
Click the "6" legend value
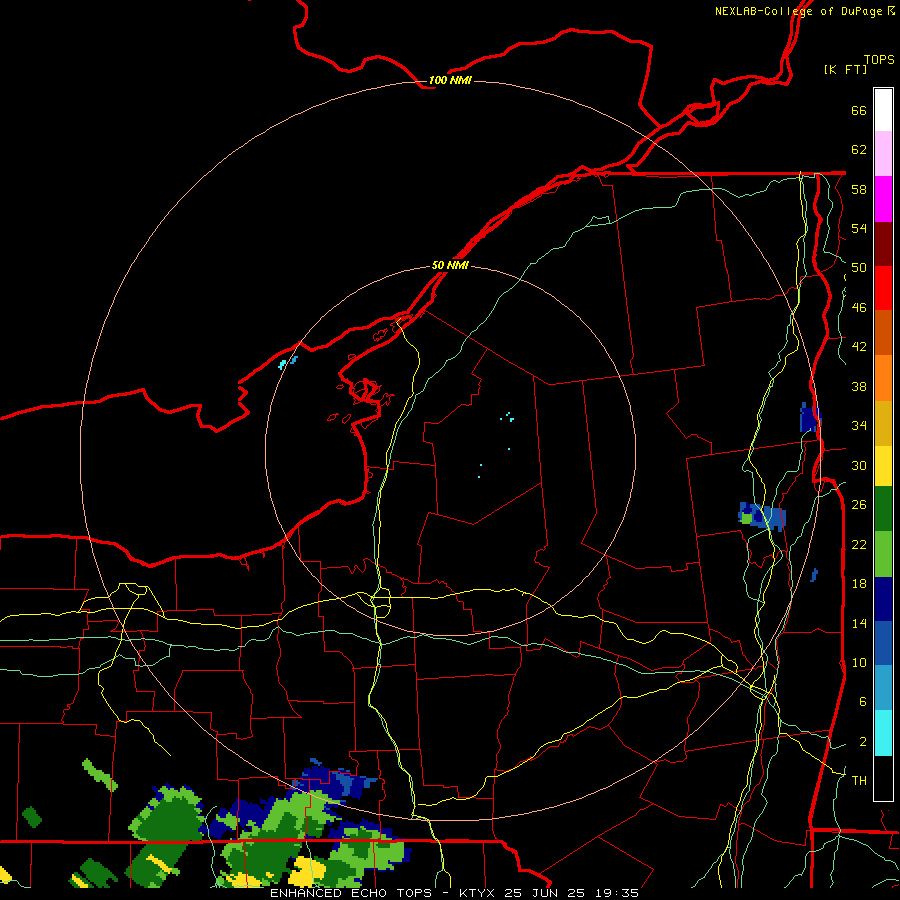(863, 701)
